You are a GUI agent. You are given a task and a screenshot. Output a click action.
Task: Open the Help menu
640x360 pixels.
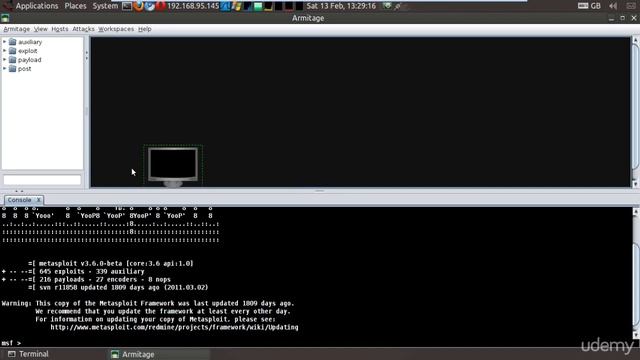(x=144, y=29)
